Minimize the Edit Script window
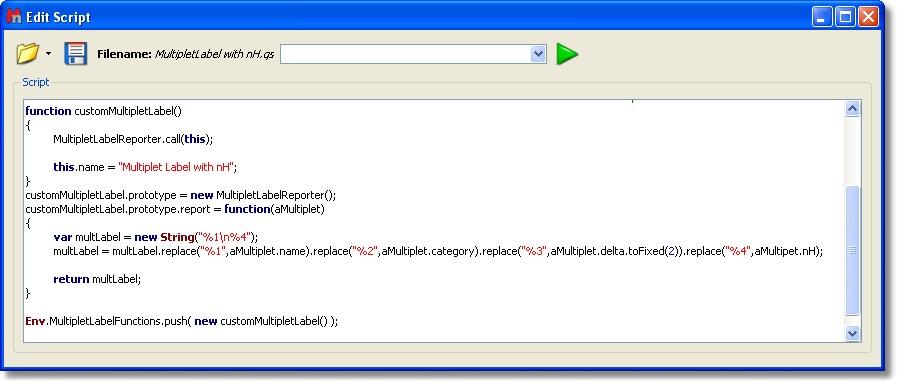The height and width of the screenshot is (383, 897). (822, 17)
